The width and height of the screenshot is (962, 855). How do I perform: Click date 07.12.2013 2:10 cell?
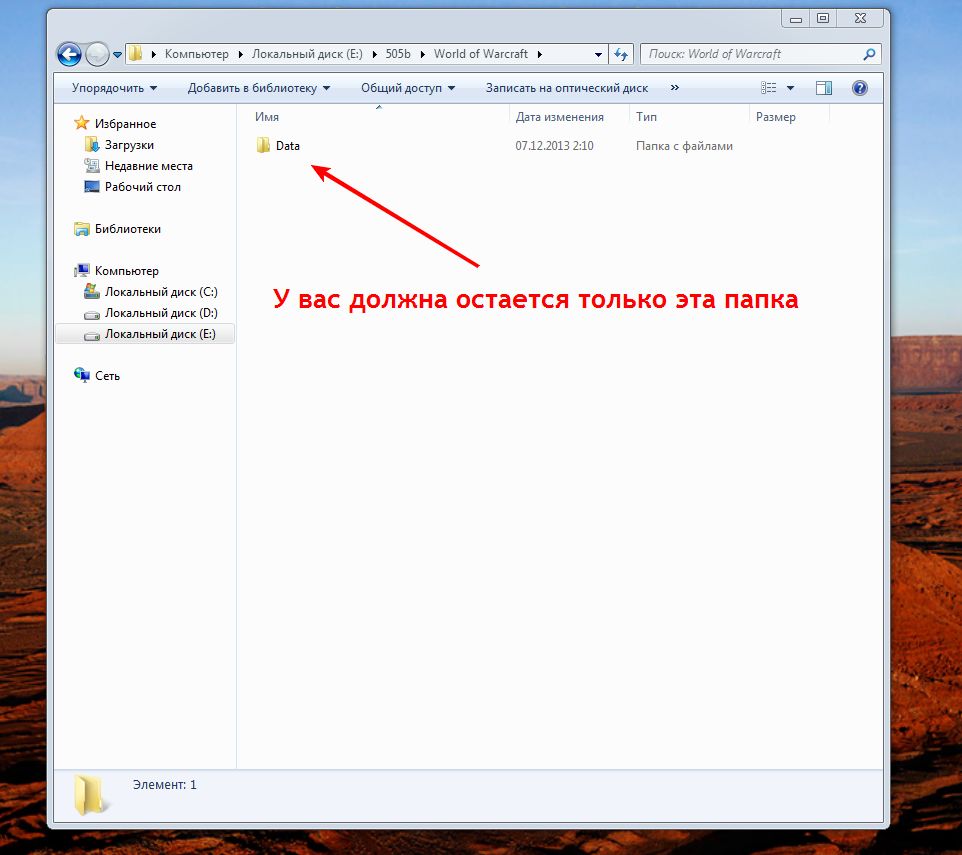[x=554, y=146]
